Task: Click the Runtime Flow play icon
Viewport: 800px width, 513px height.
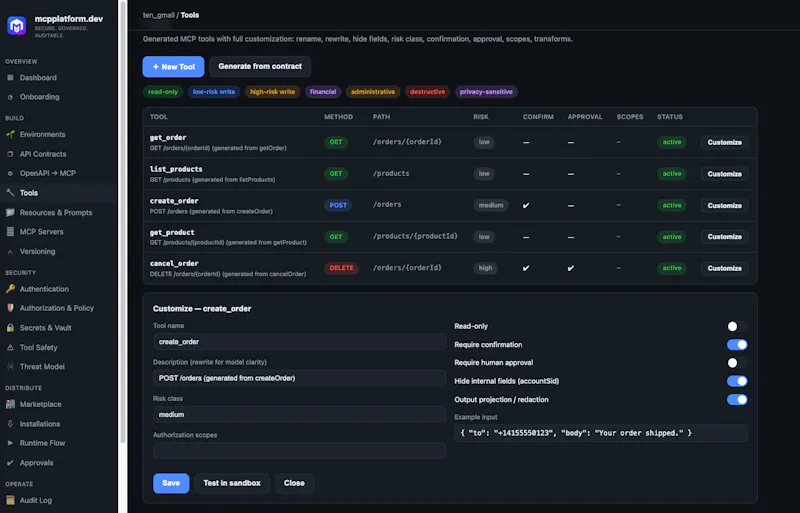Action: tap(10, 443)
